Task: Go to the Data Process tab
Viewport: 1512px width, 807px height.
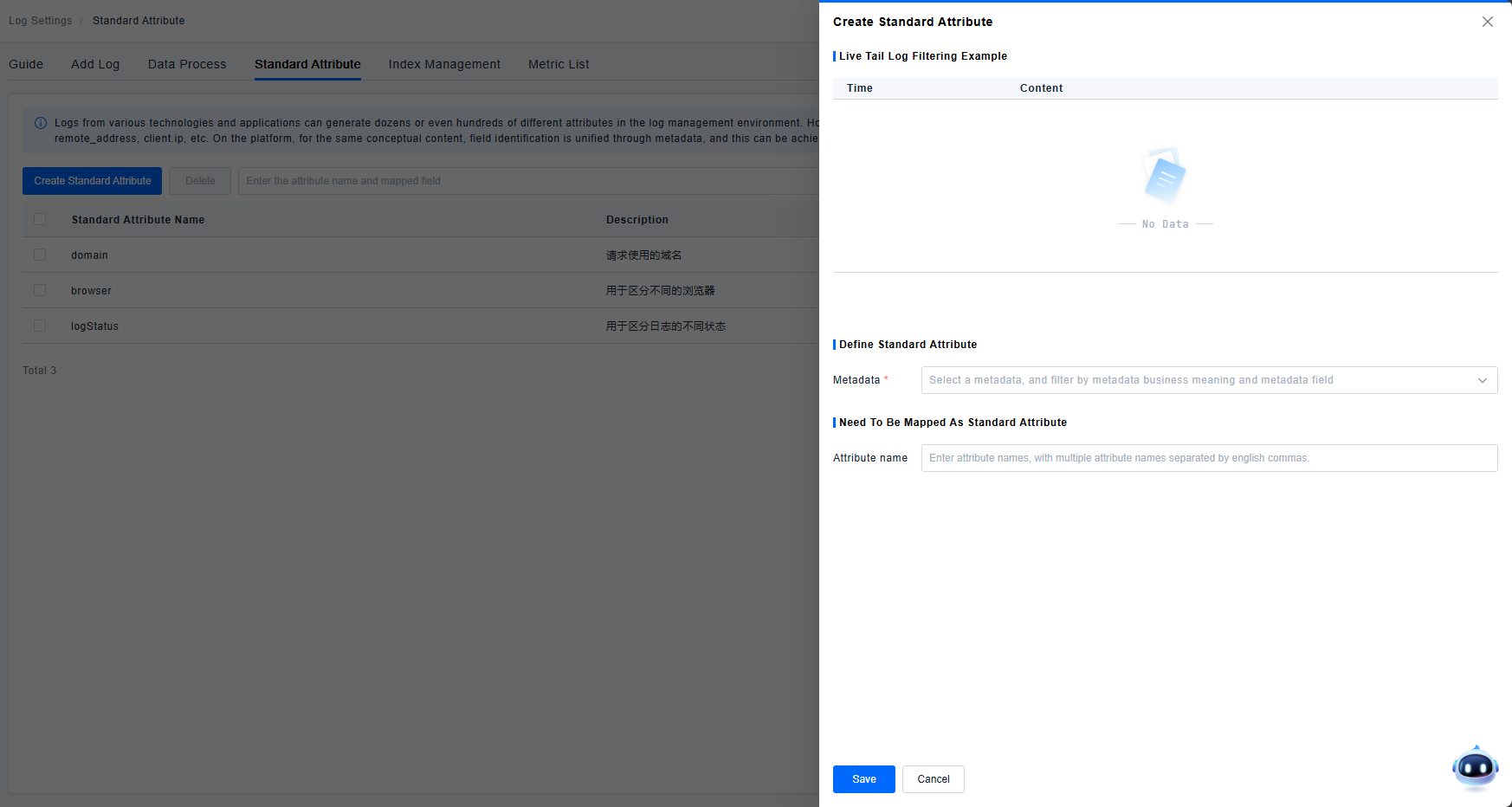Action: (187, 64)
